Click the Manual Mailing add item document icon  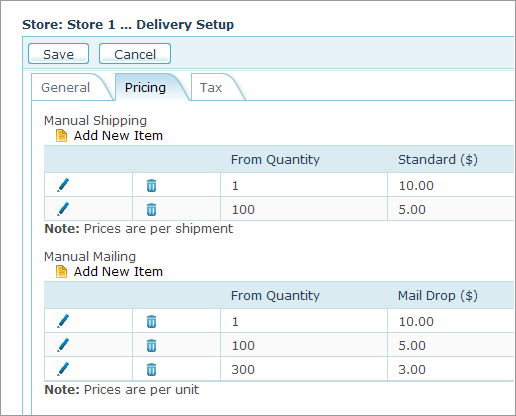point(61,272)
